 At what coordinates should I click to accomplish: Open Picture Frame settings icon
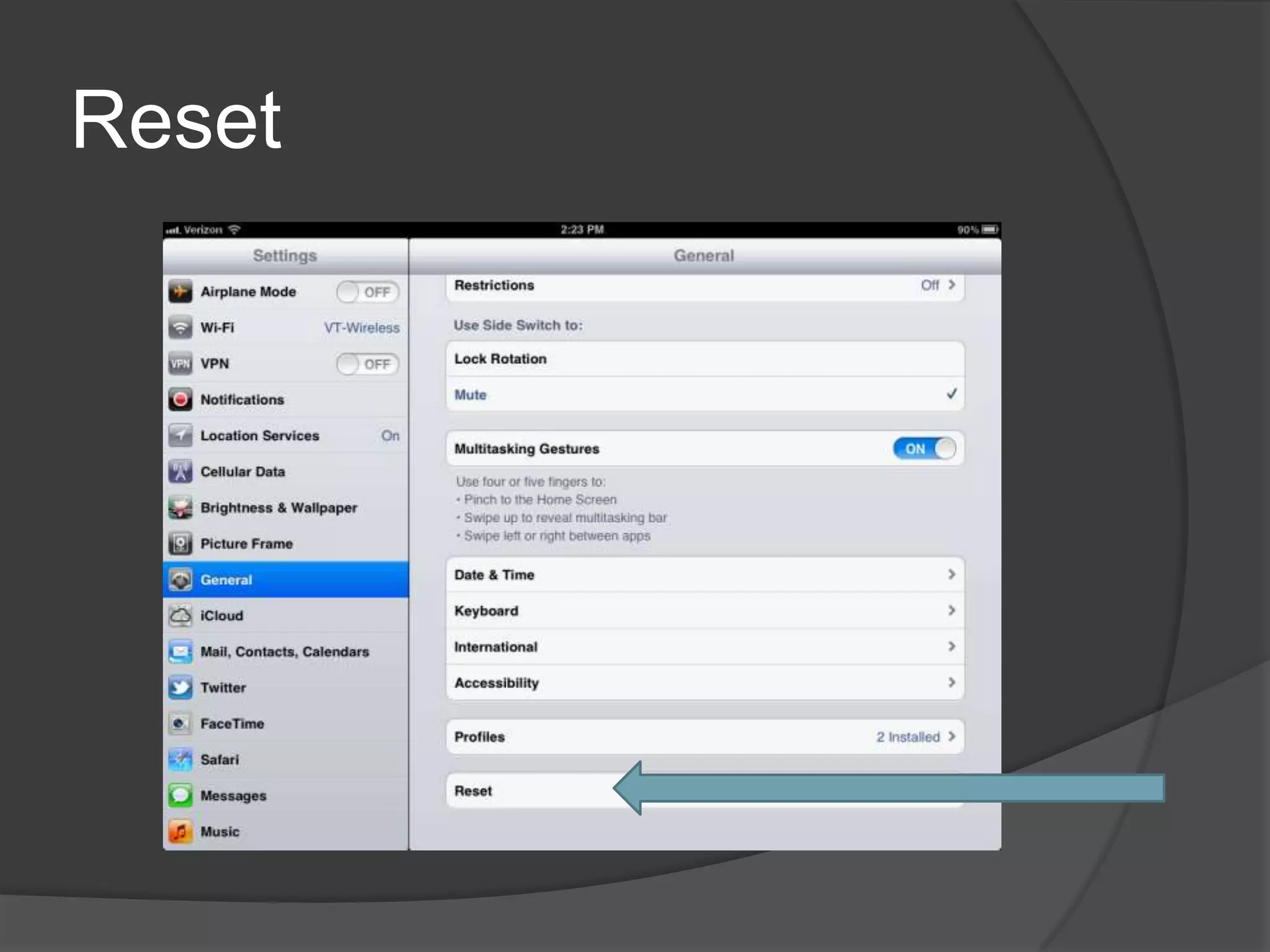click(180, 544)
